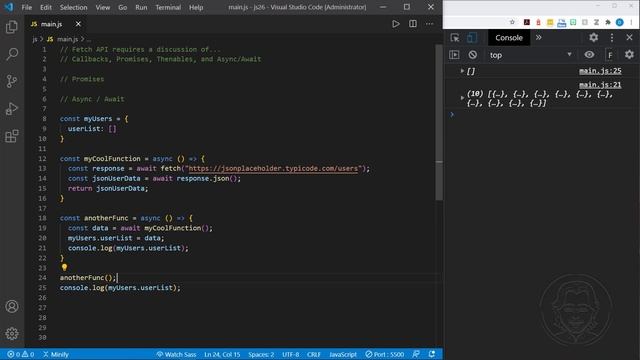The width and height of the screenshot is (640, 360).
Task: Open errors and warnings in status bar
Action: tap(20, 354)
